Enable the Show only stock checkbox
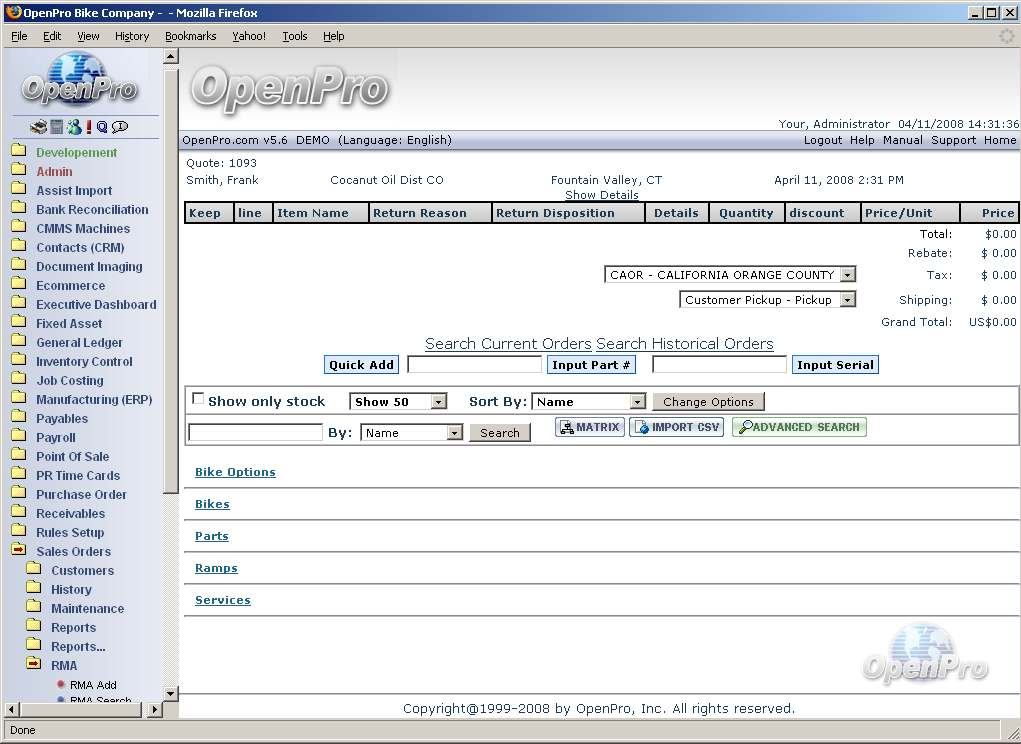 click(x=198, y=399)
